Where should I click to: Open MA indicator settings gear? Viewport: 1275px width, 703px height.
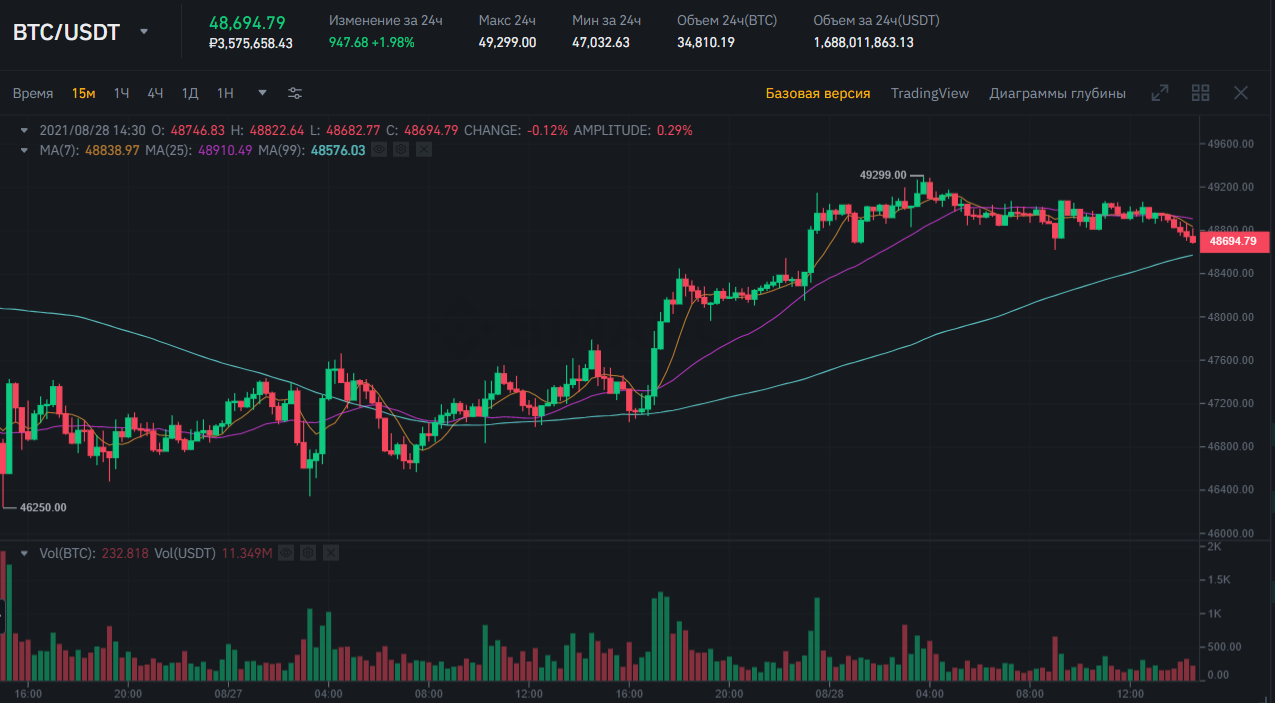[401, 150]
